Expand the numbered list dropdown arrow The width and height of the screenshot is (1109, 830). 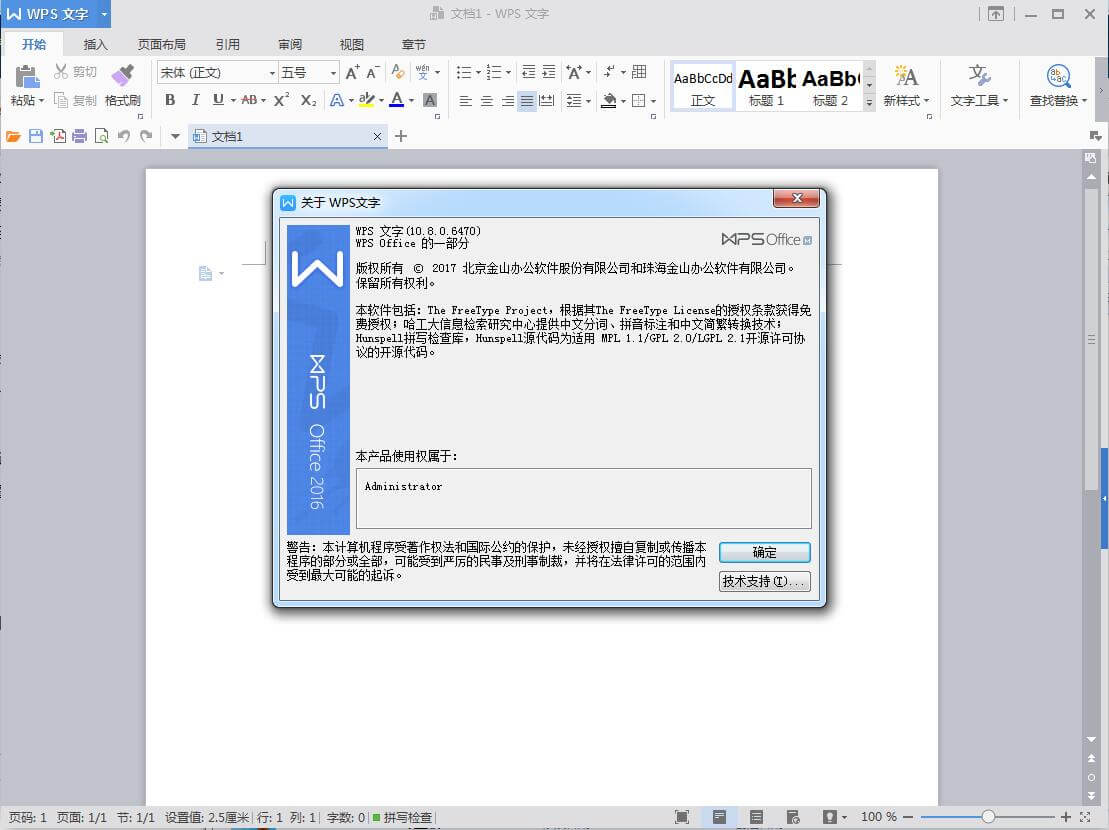pos(509,72)
